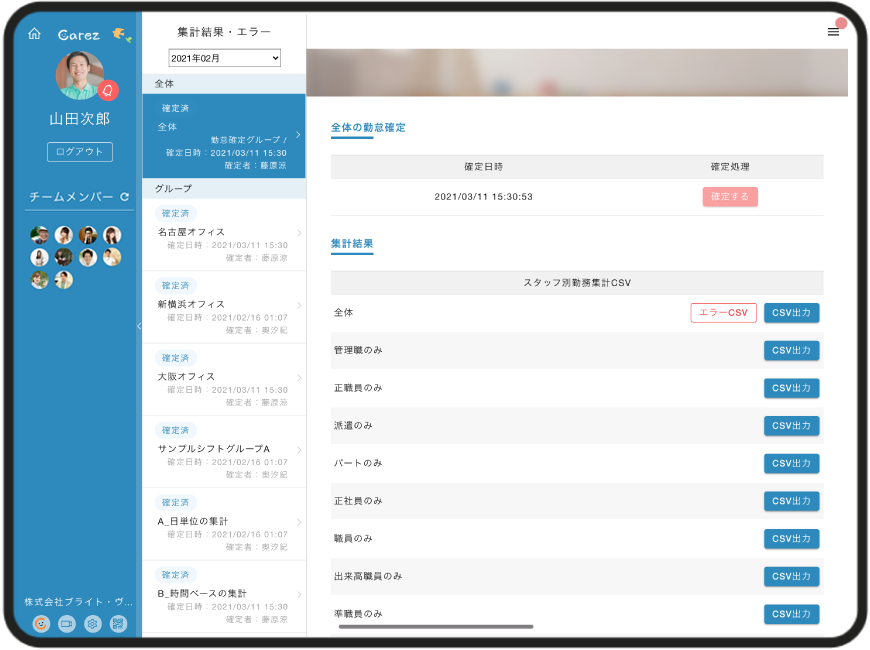Select the first team member avatar
870x650 pixels.
pyautogui.click(x=39, y=234)
